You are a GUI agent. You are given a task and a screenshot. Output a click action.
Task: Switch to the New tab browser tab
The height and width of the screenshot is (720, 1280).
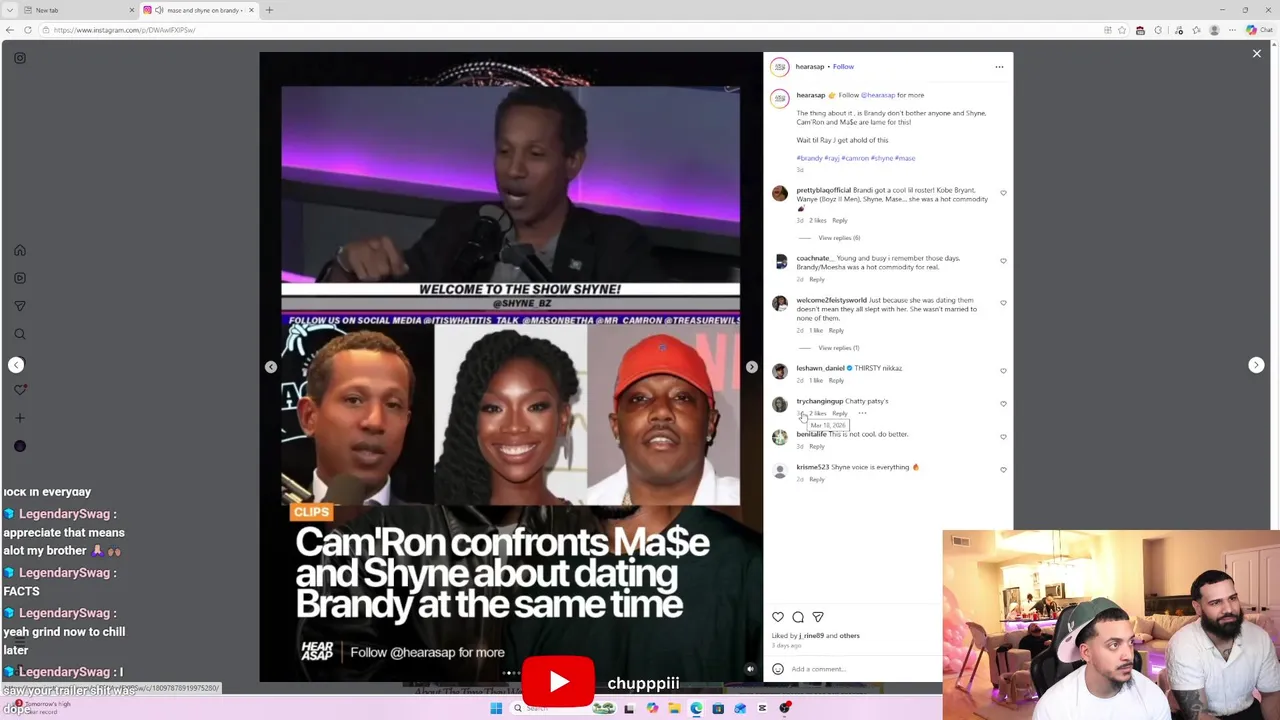[79, 10]
